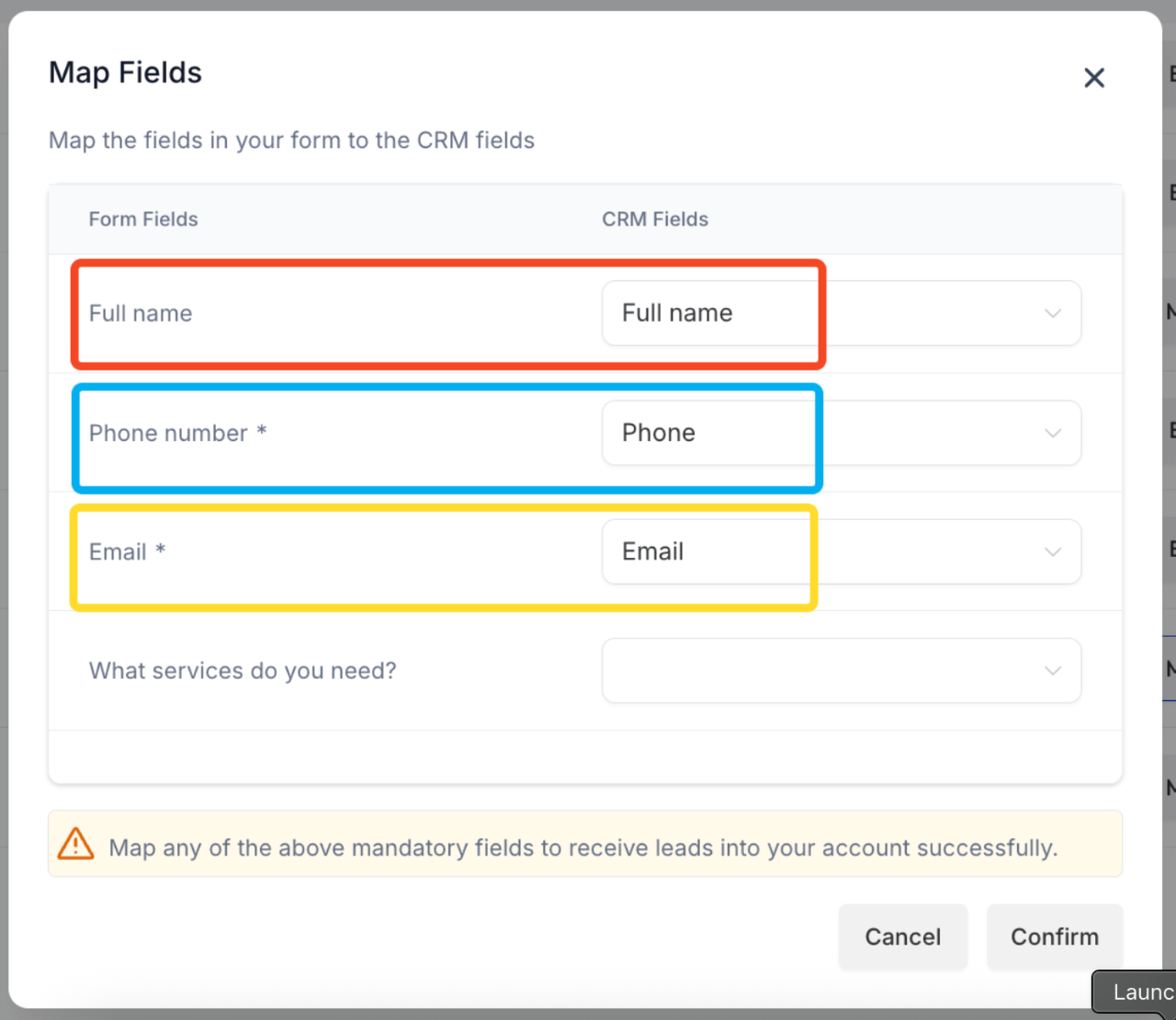Click the subtitle about mapping form to CRM
Viewport: 1176px width, 1020px height.
point(291,141)
